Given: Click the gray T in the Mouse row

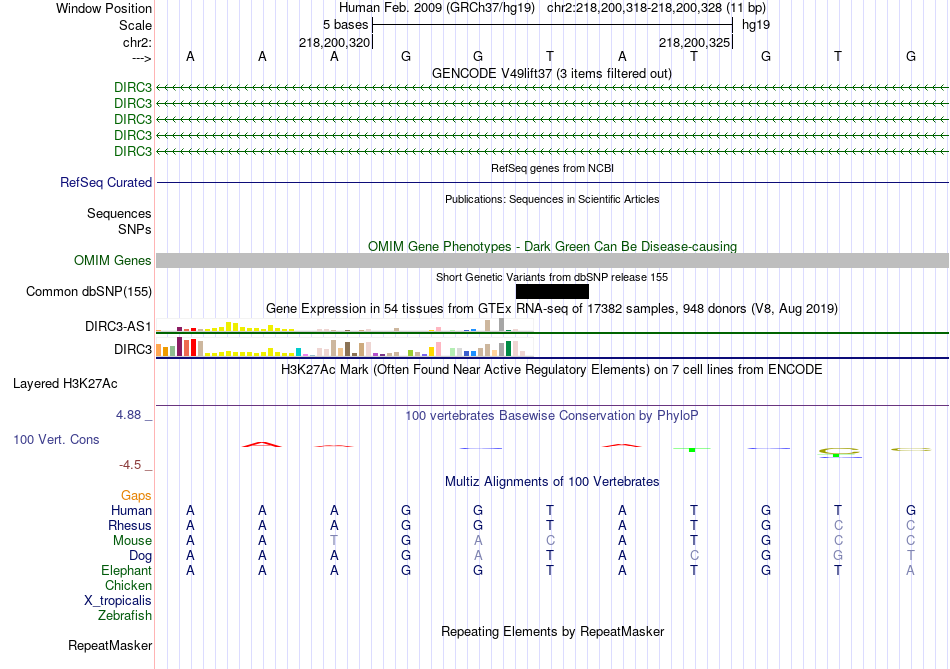Looking at the screenshot, I should [334, 541].
